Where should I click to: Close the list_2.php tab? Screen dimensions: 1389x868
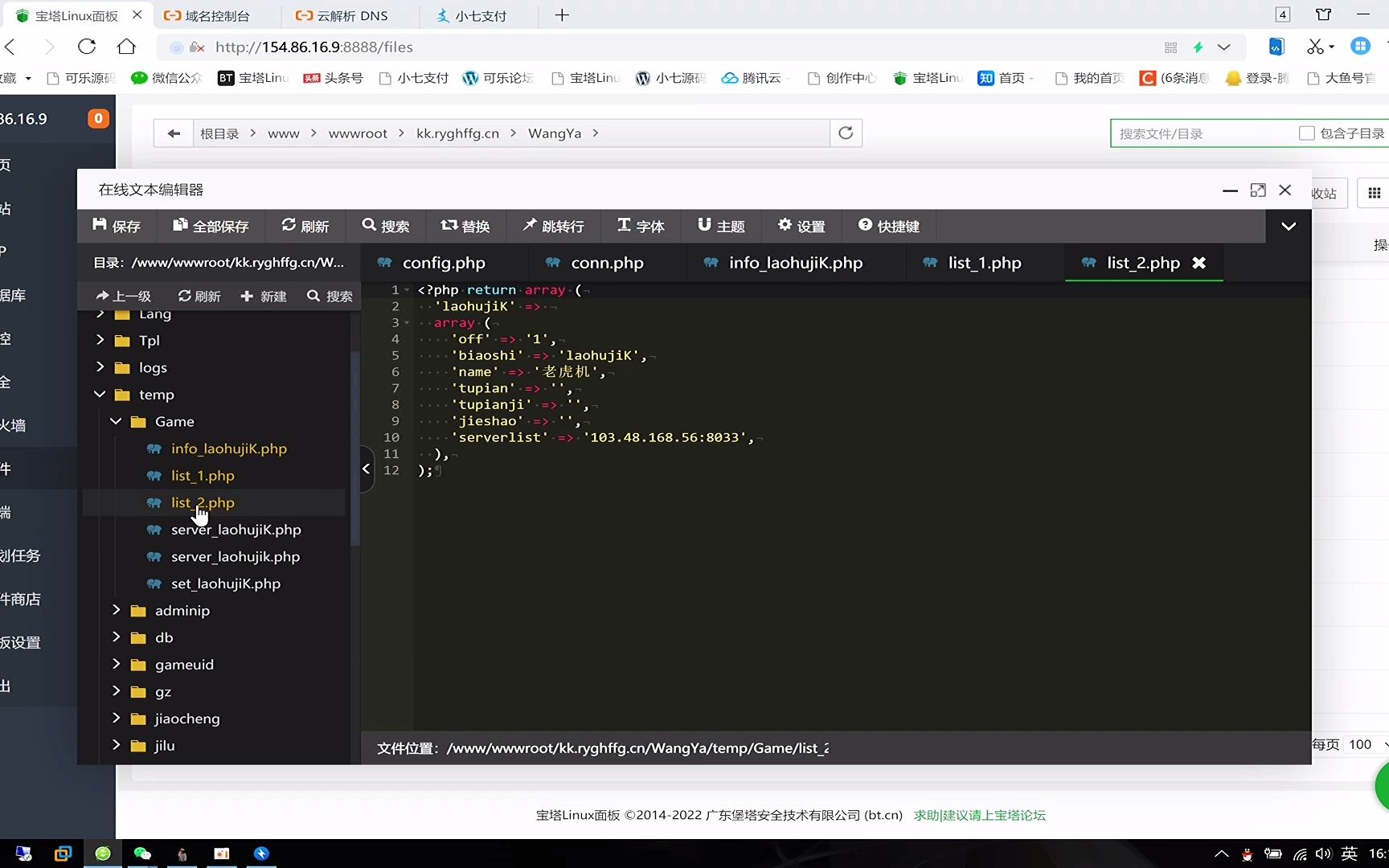(x=1198, y=263)
